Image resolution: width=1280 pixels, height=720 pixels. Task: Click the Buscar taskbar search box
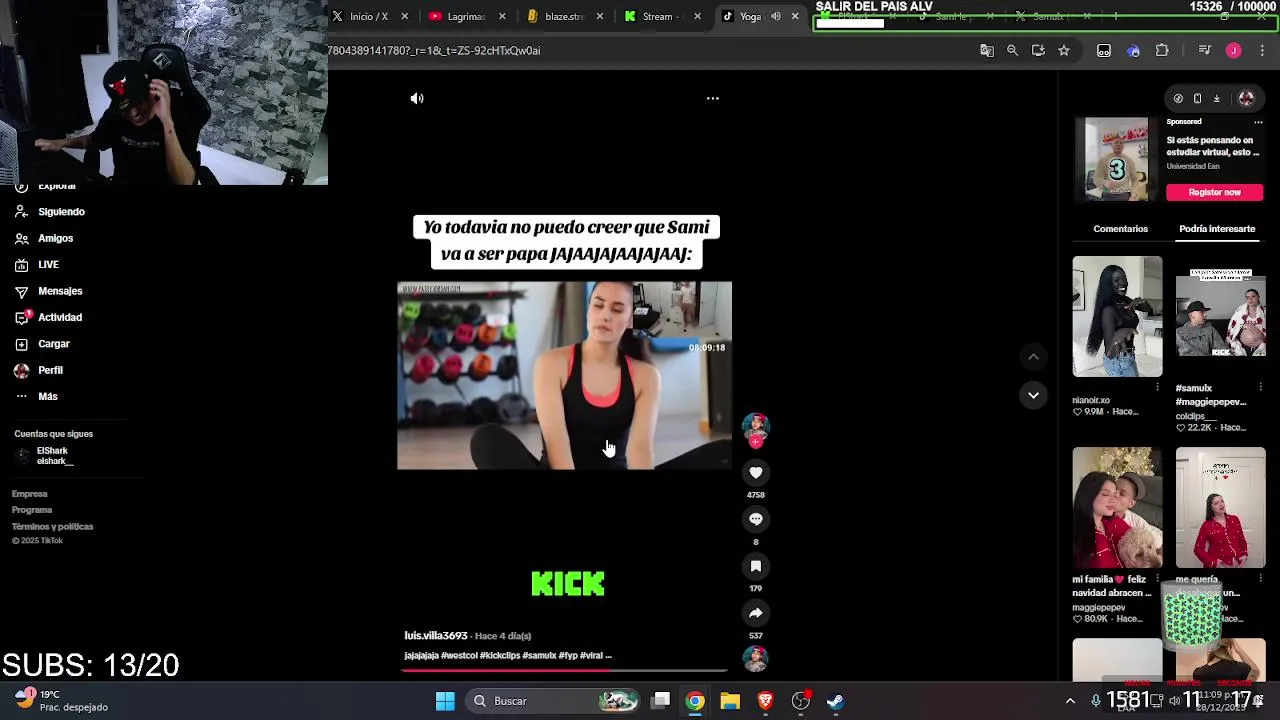click(x=553, y=701)
